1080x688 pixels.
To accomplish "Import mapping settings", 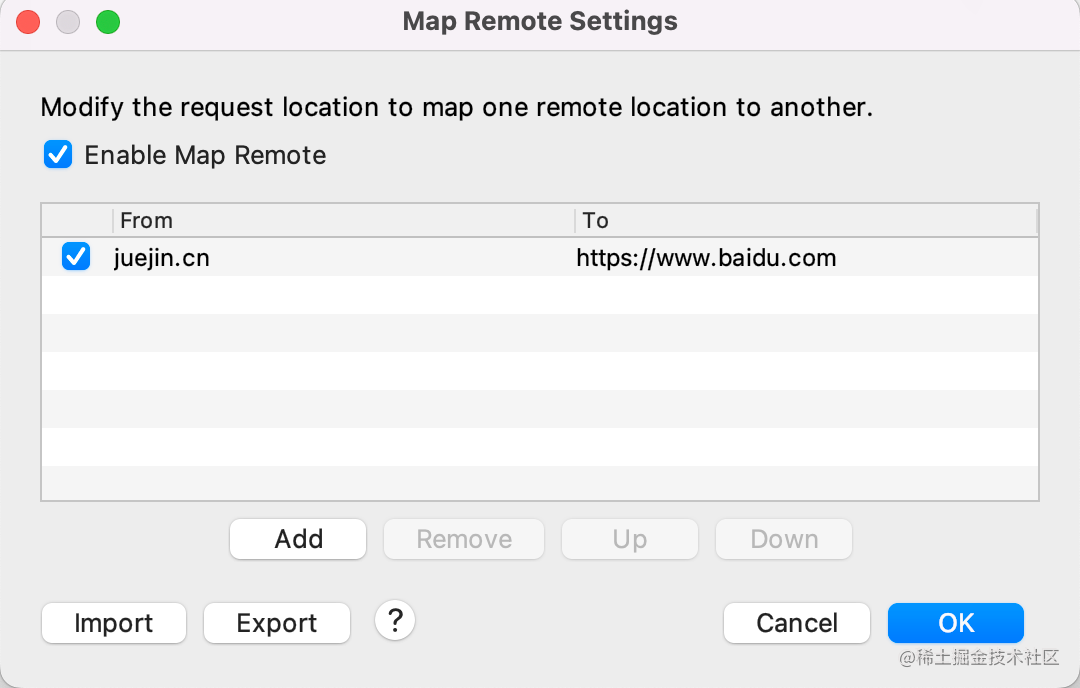I will (x=114, y=623).
